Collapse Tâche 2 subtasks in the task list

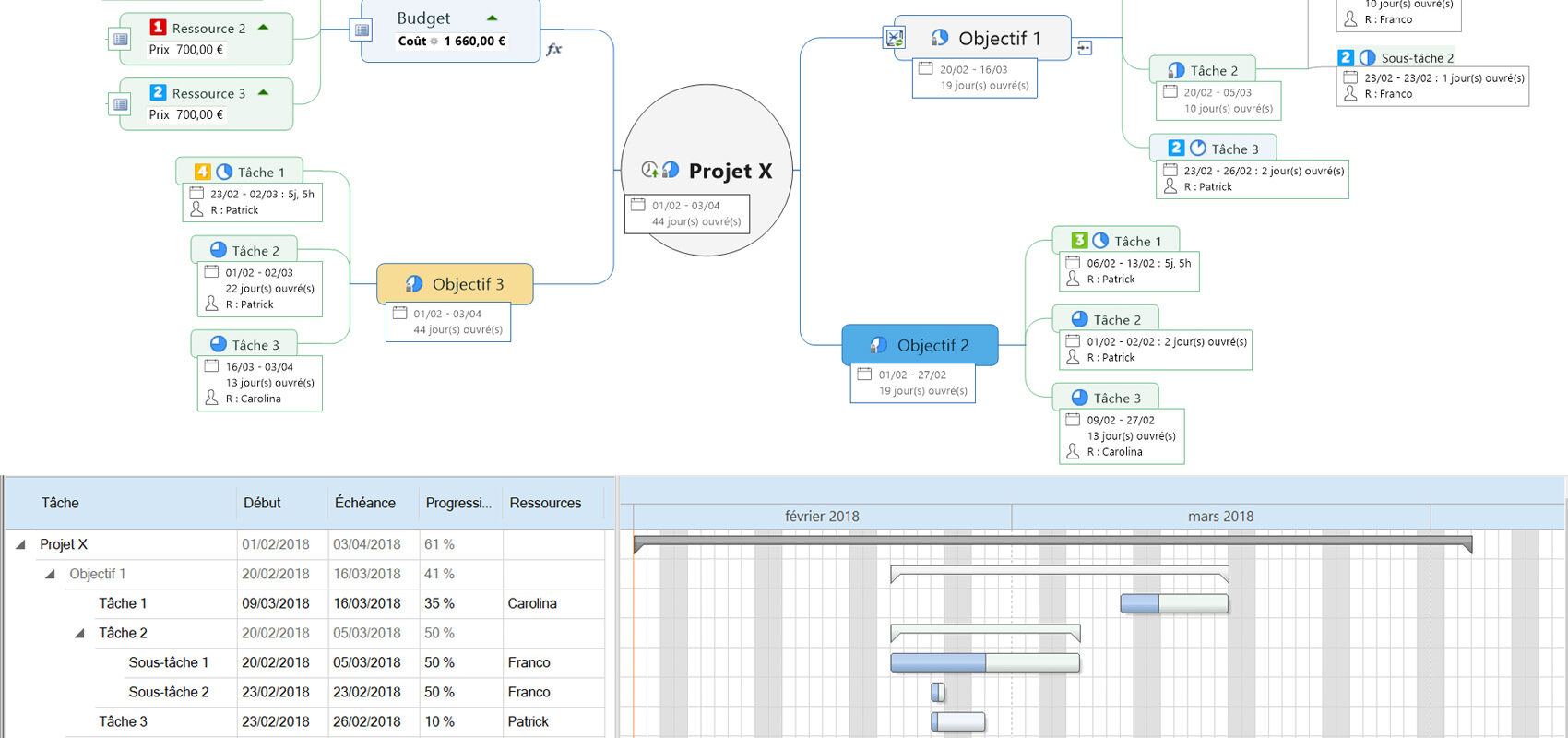tap(79, 633)
